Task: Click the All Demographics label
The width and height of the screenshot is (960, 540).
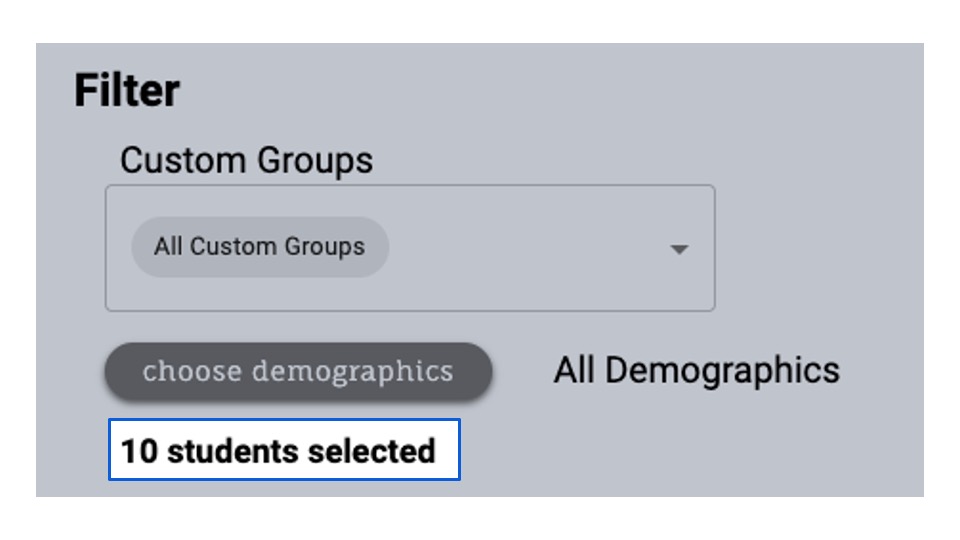Action: 696,371
